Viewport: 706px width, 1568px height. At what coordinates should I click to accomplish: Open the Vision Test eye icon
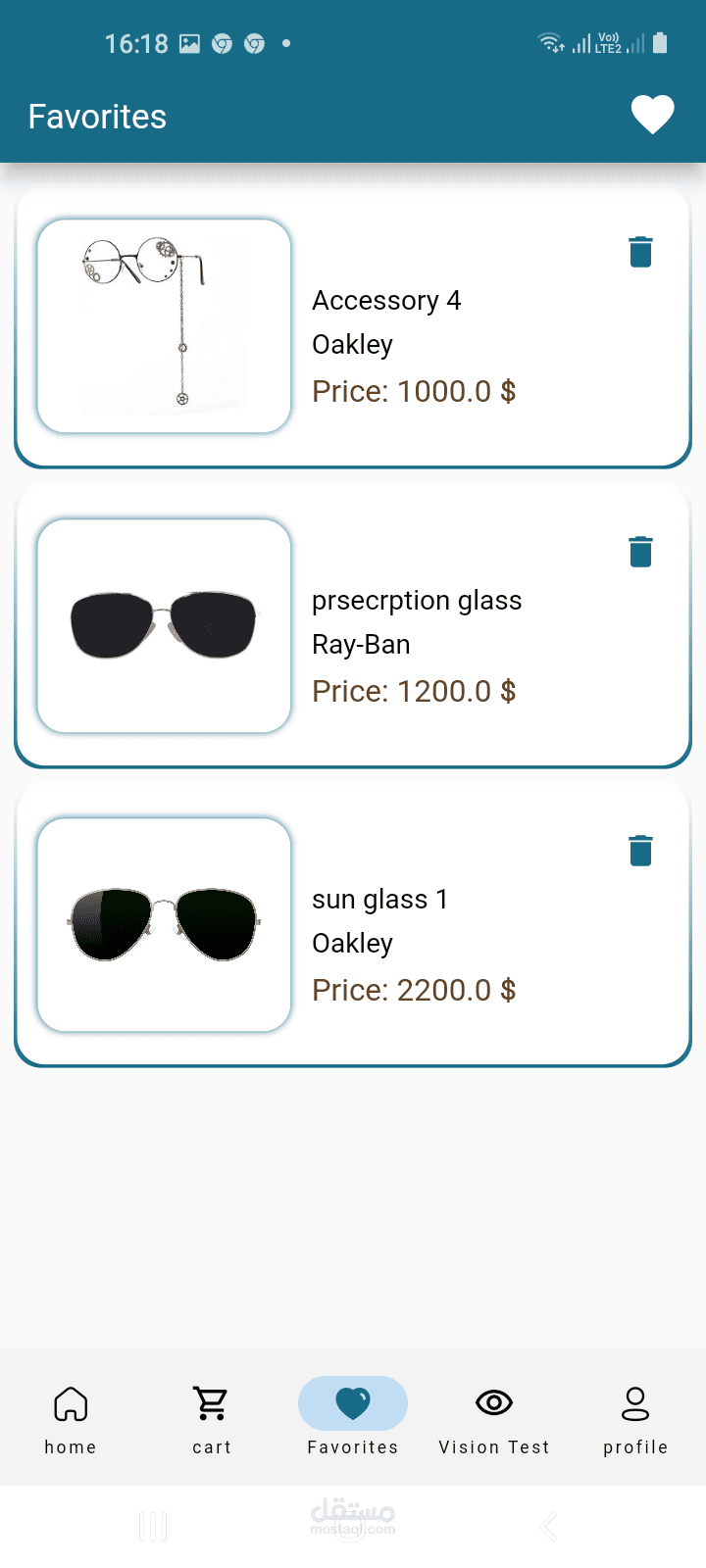494,1403
